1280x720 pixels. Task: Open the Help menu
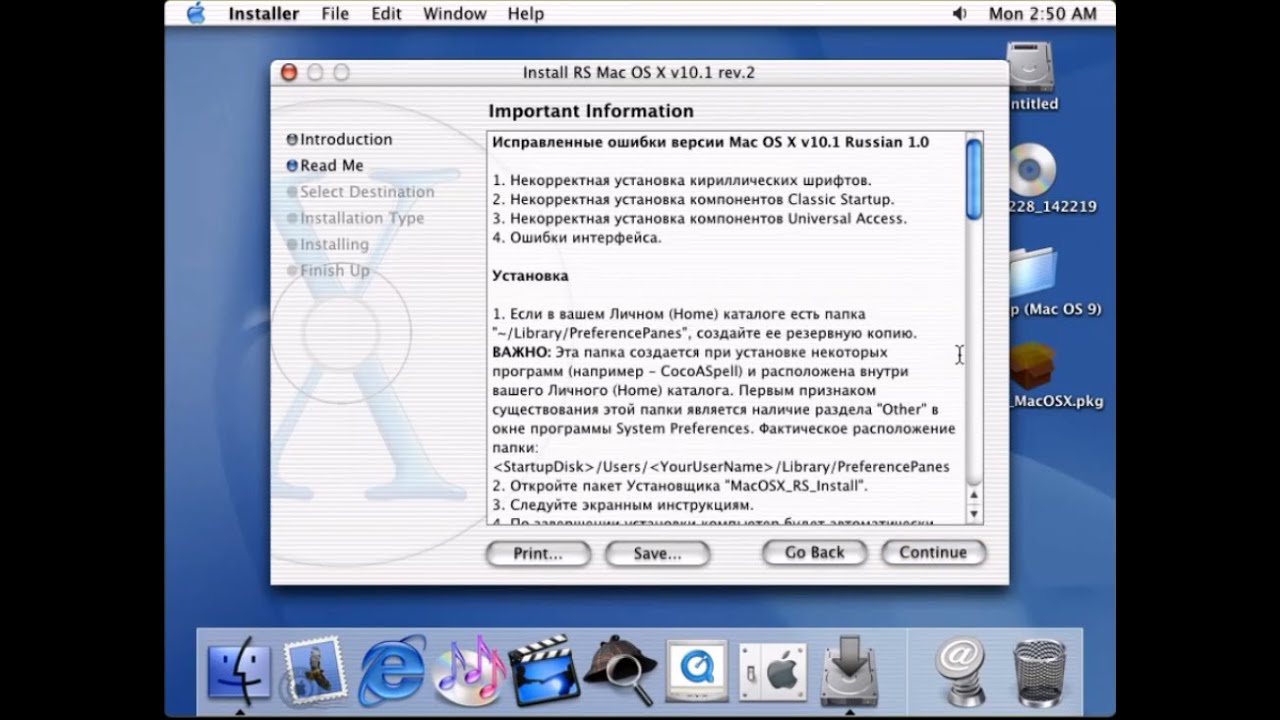(525, 13)
